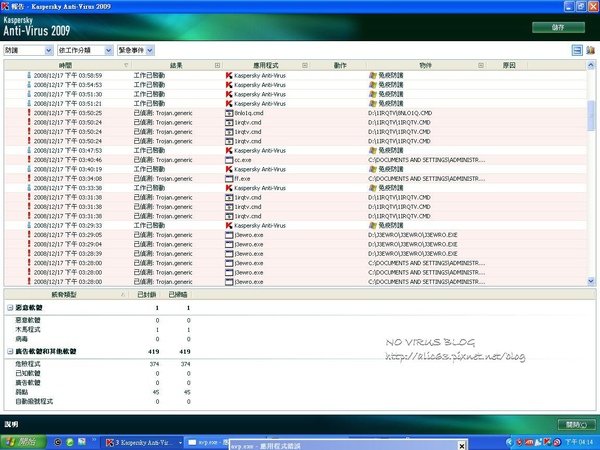Viewport: 600px width, 450px height.
Task: Click the Kaspersky Anti-Vir... taskbar group button
Action: pyautogui.click(x=143, y=443)
